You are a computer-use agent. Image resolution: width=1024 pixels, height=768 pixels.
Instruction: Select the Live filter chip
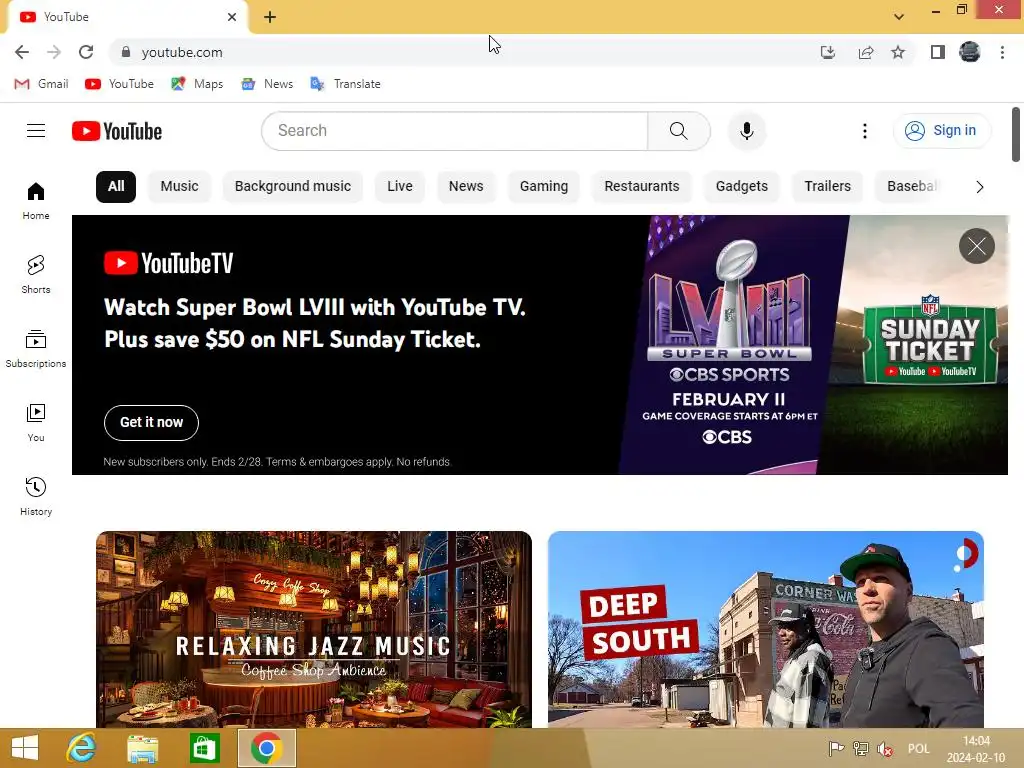coord(400,187)
